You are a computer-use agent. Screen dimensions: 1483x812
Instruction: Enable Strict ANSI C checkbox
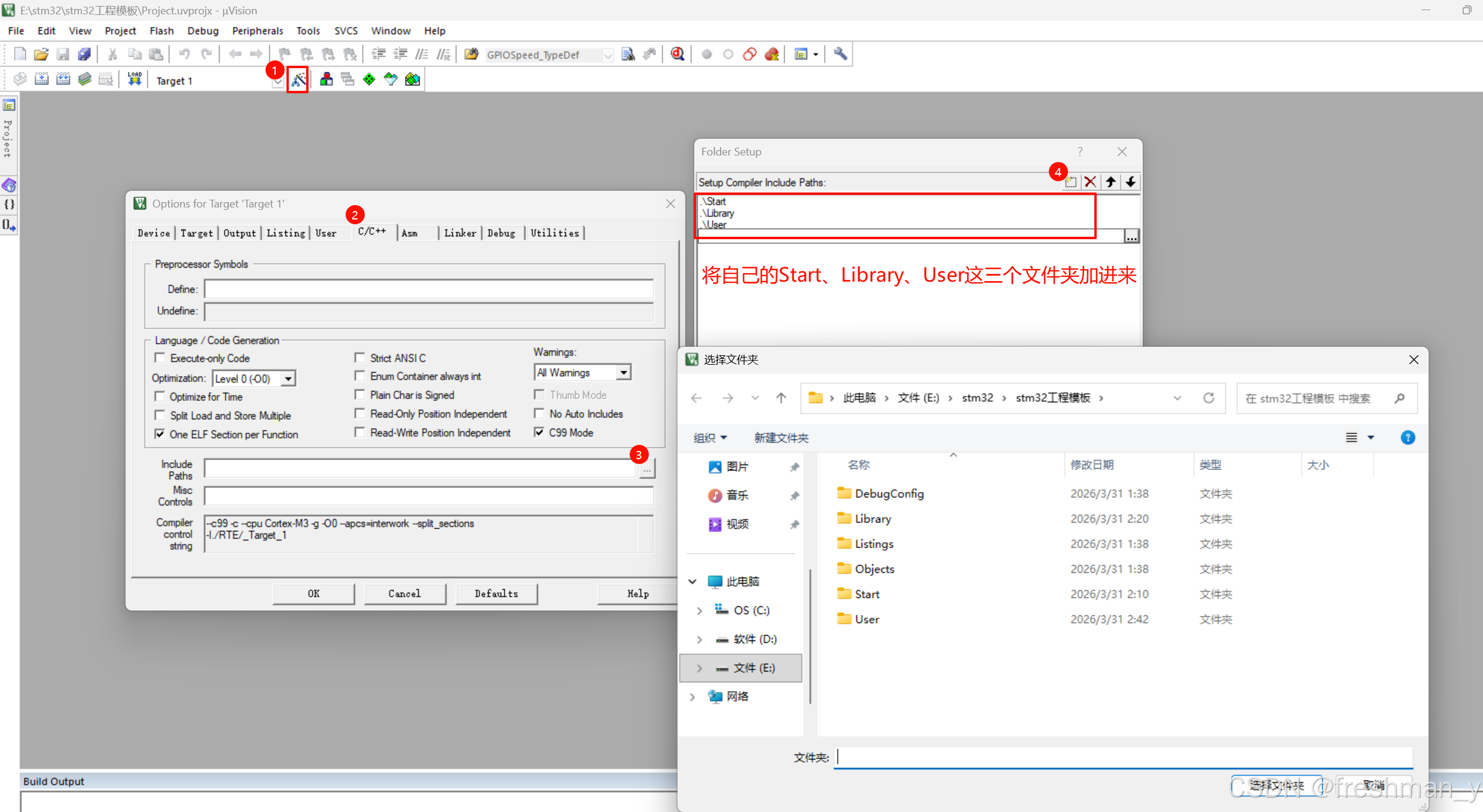[x=360, y=358]
